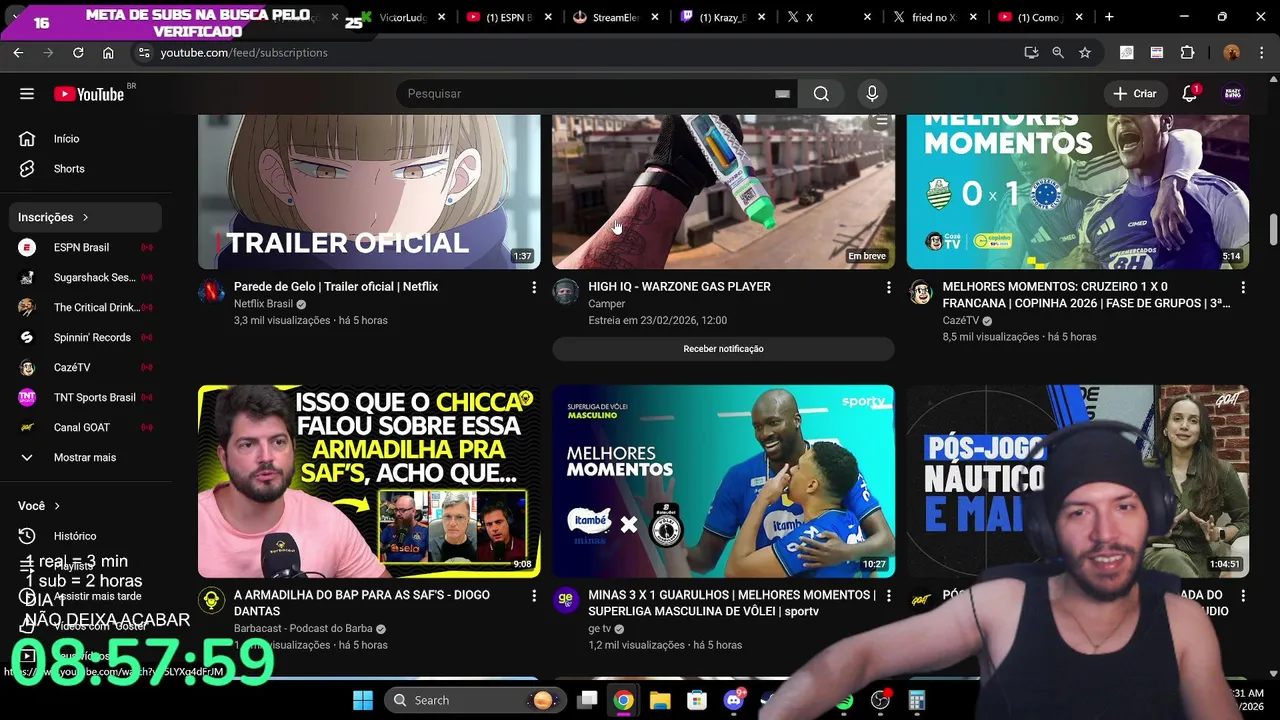Click Receber notificação button

coord(723,349)
